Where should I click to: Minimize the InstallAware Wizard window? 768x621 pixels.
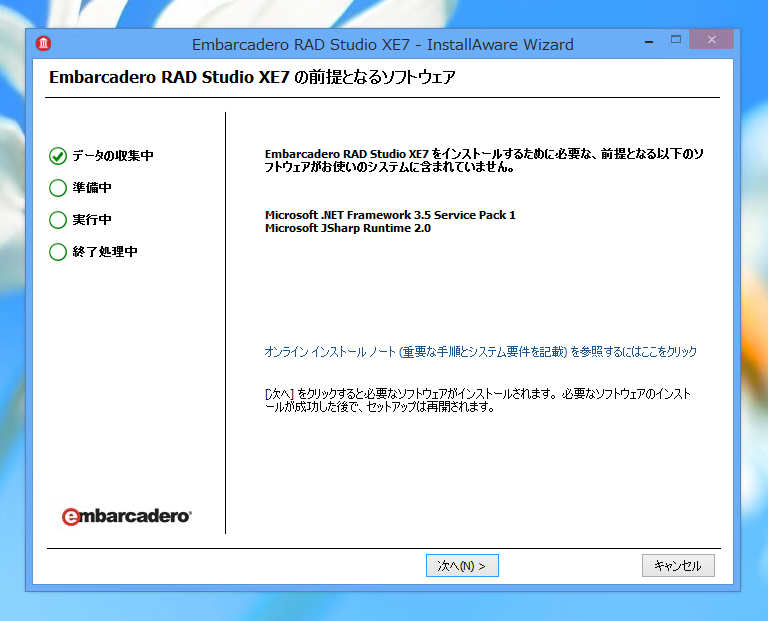(649, 42)
